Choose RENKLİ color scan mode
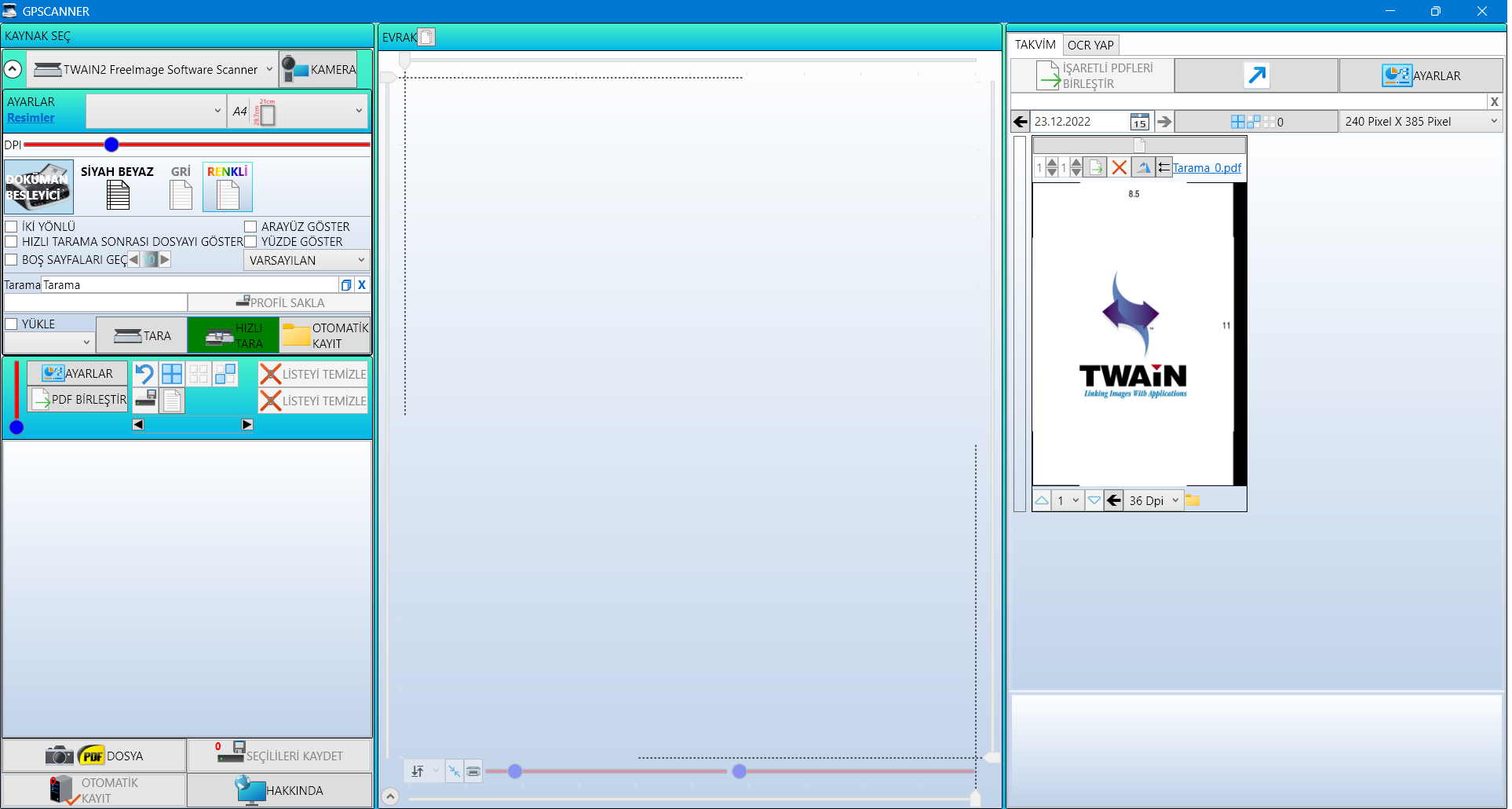 228,187
